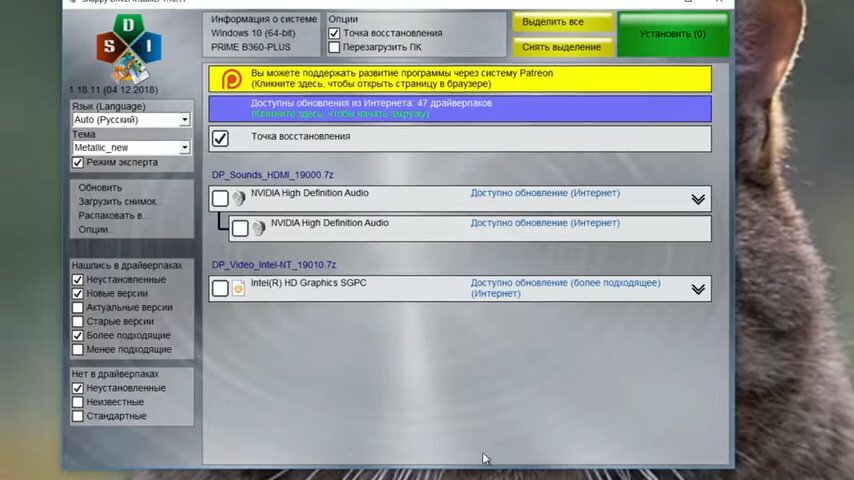
Task: Enable 'Неизвестные' filter checkbox
Action: coord(78,402)
